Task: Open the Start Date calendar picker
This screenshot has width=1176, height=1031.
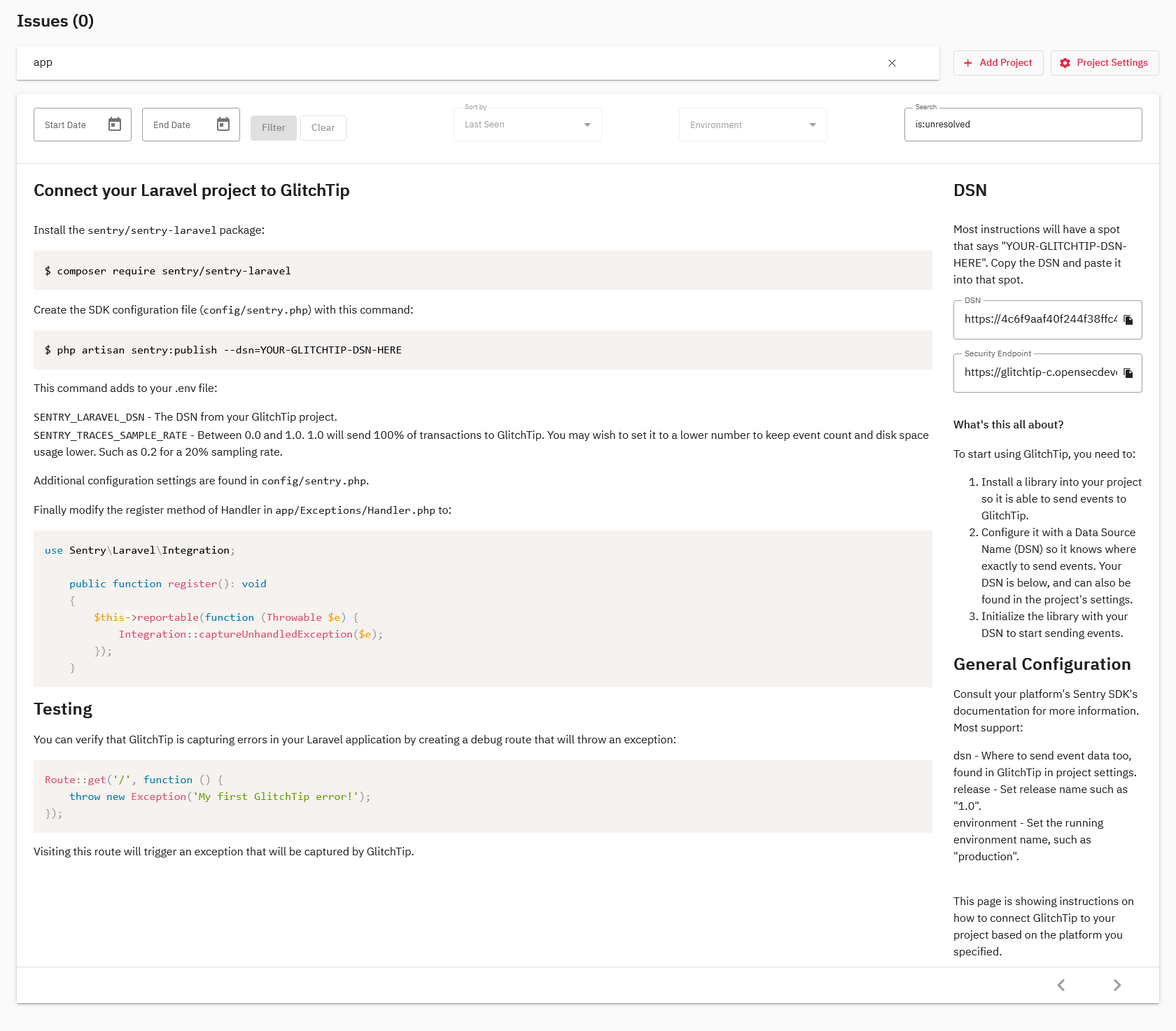Action: click(x=115, y=125)
